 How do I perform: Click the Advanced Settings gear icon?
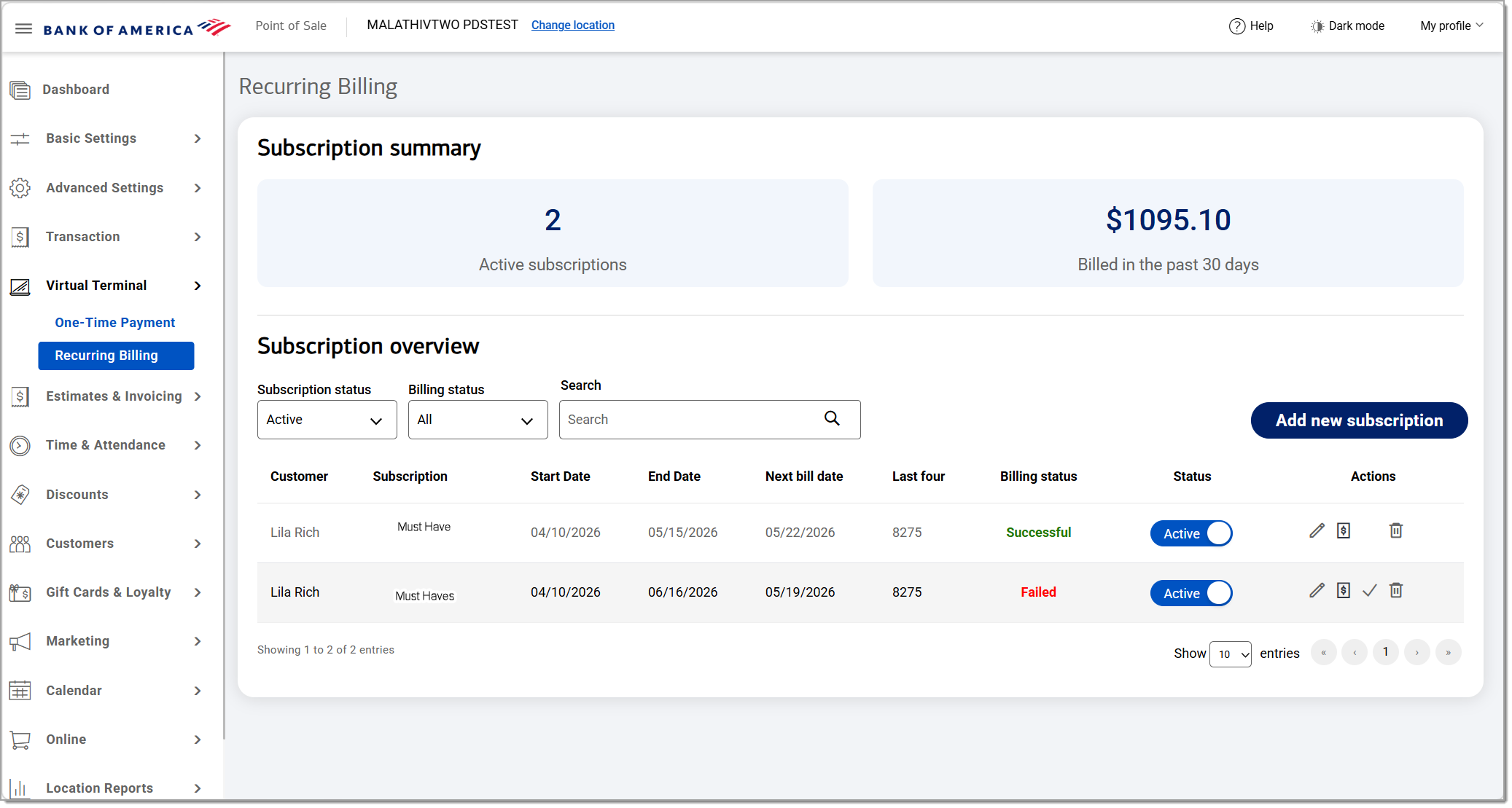(20, 188)
